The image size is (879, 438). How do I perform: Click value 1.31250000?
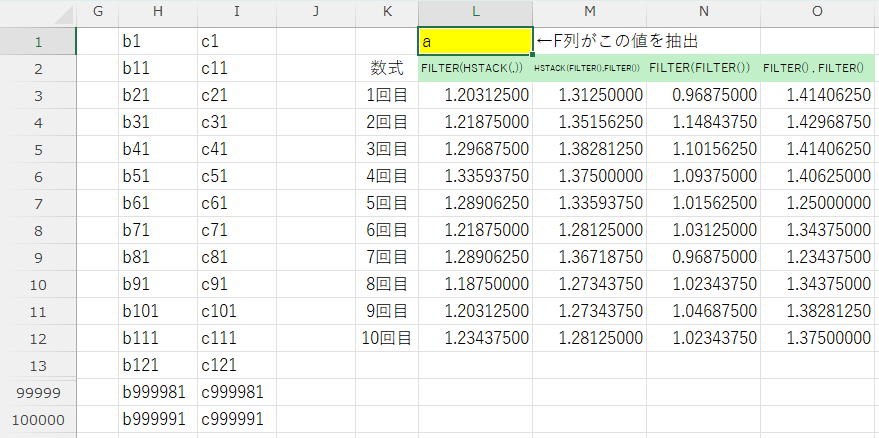[x=590, y=95]
